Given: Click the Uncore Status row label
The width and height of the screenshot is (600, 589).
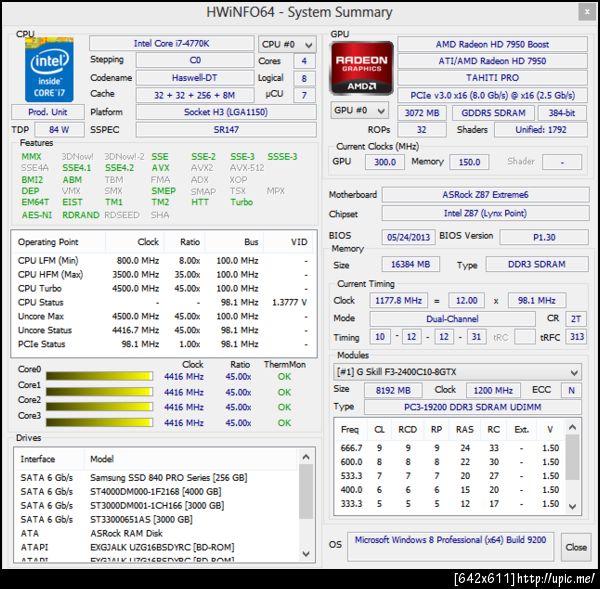Looking at the screenshot, I should (x=45, y=330).
